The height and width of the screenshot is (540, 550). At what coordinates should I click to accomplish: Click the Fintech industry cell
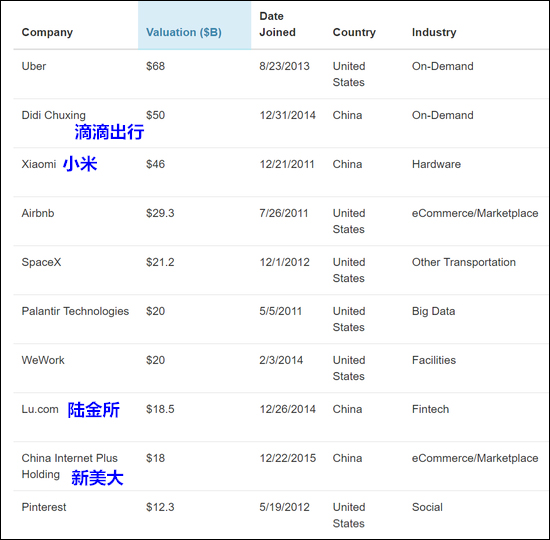click(x=430, y=409)
